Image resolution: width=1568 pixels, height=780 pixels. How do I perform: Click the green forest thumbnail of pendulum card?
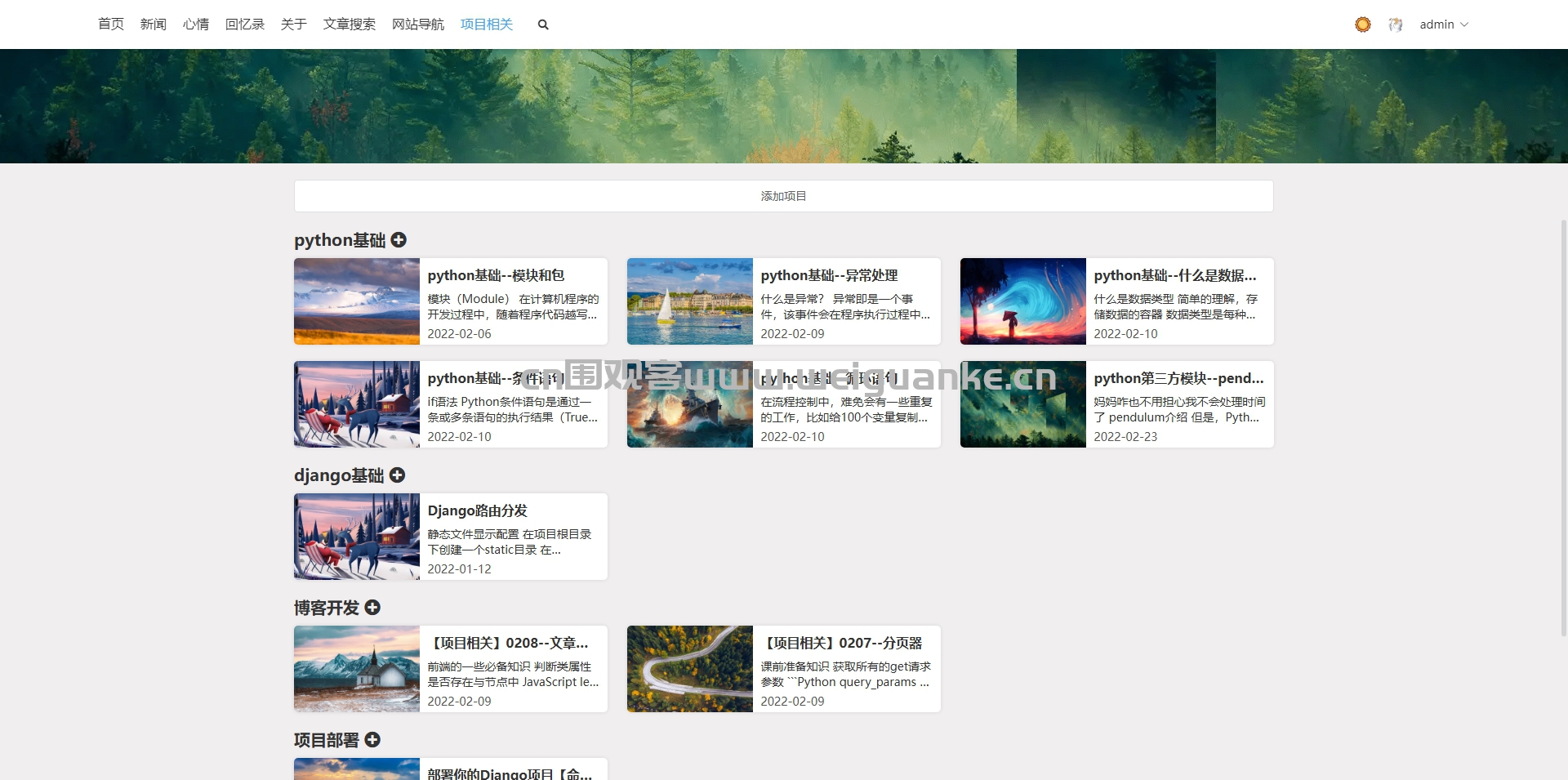coord(1023,404)
